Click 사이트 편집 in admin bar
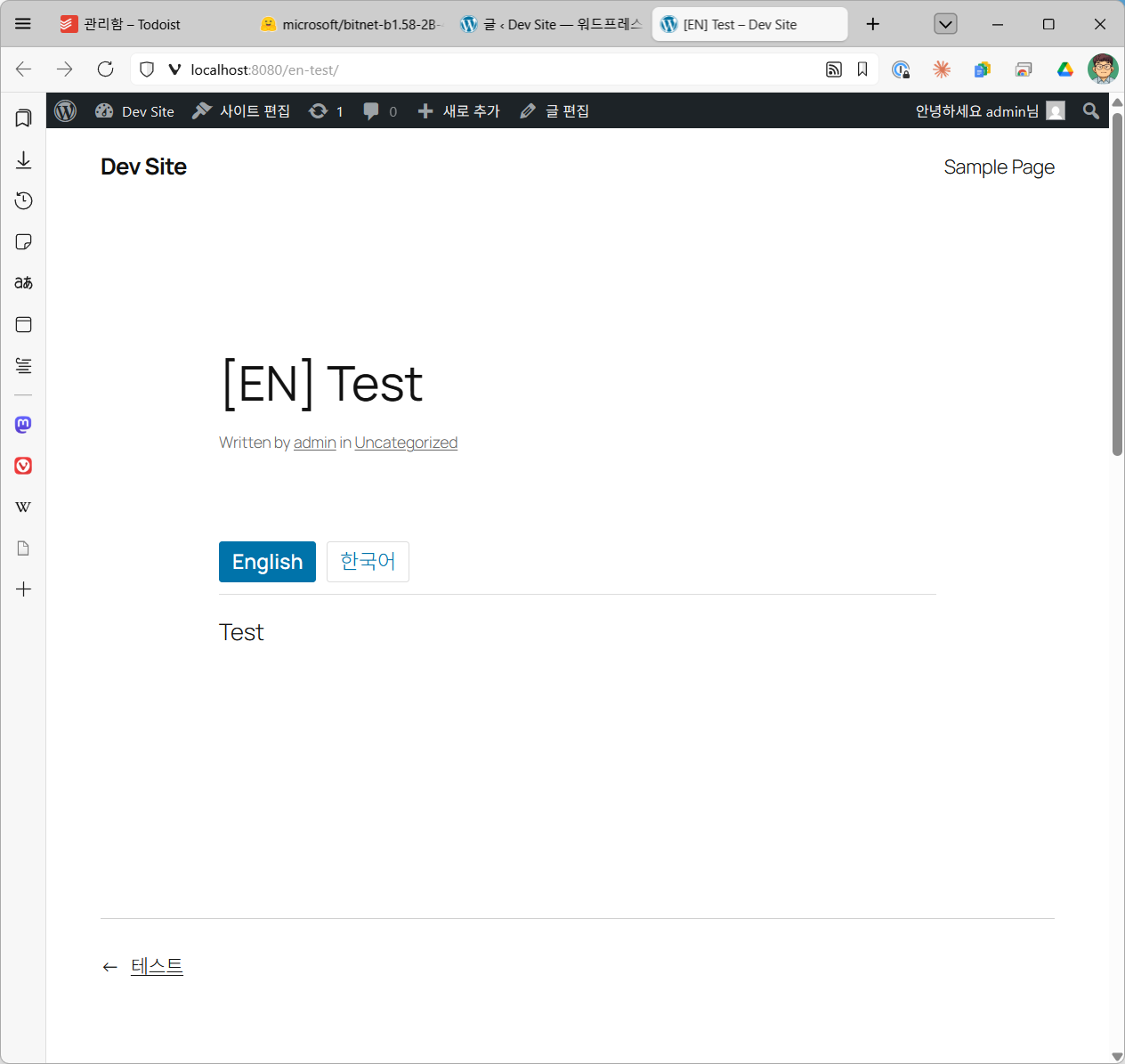1125x1064 pixels. point(241,110)
